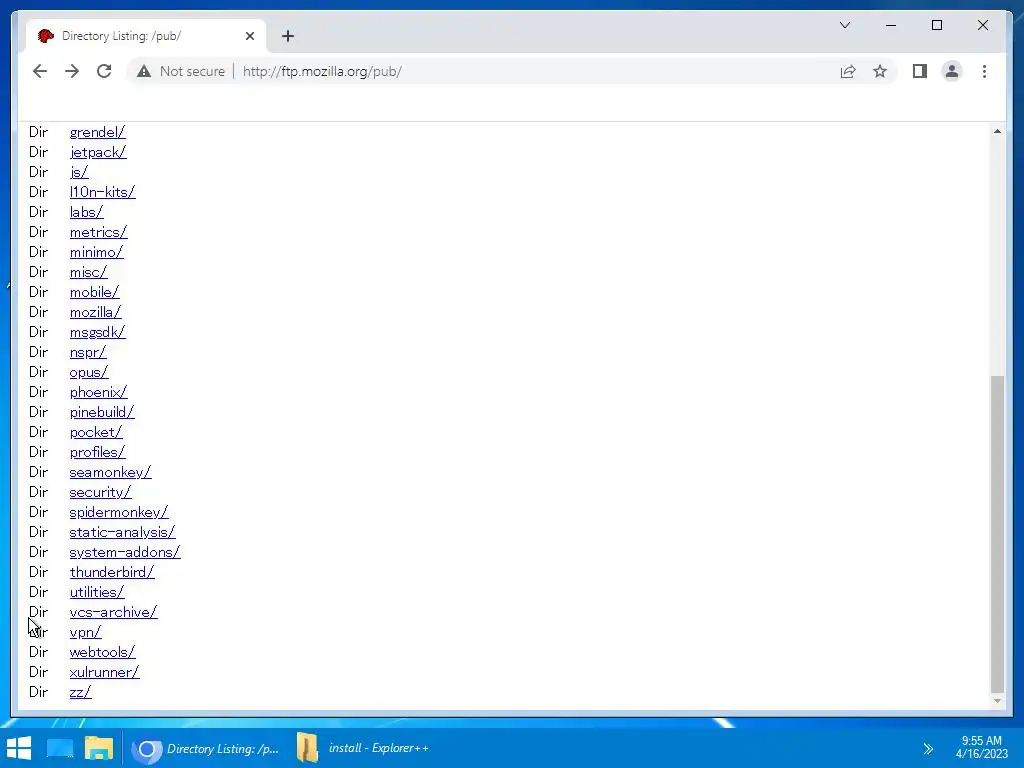The height and width of the screenshot is (768, 1024).
Task: Go back to the previous page
Action: [x=40, y=71]
